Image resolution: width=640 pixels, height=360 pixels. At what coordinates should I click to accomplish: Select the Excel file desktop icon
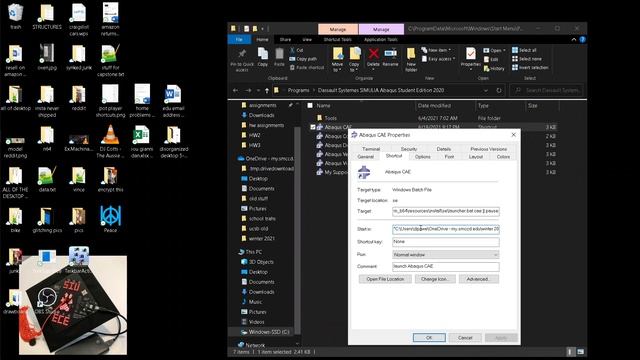tap(141, 142)
